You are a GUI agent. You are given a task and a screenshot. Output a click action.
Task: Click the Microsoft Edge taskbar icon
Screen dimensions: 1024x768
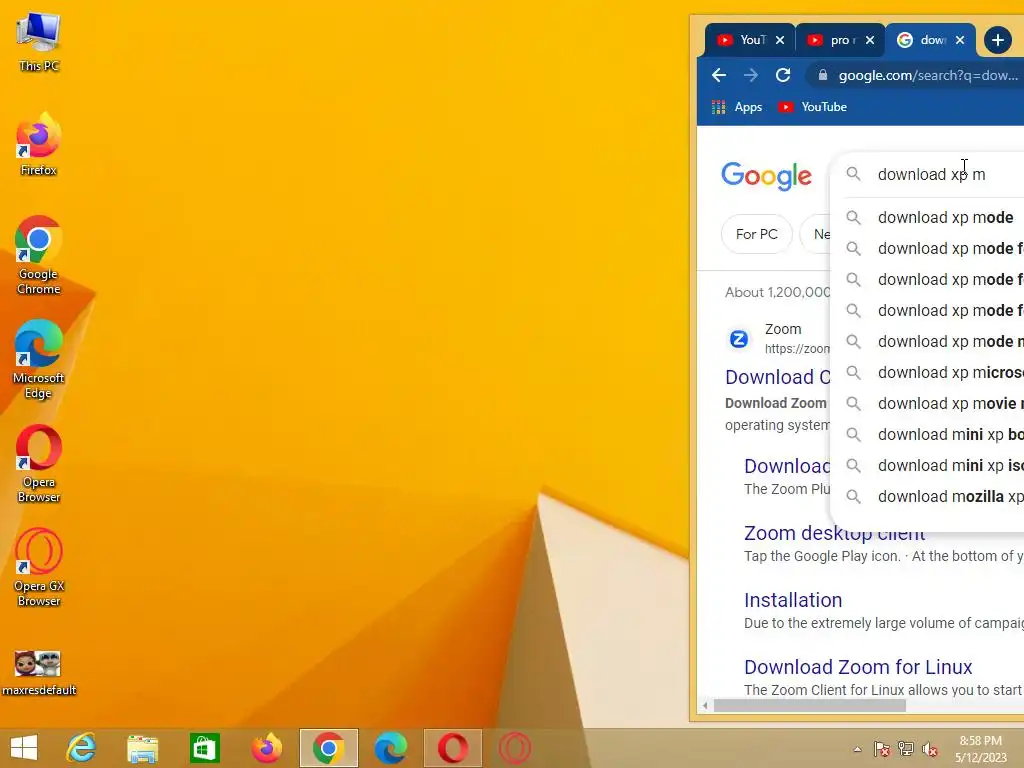tap(391, 748)
